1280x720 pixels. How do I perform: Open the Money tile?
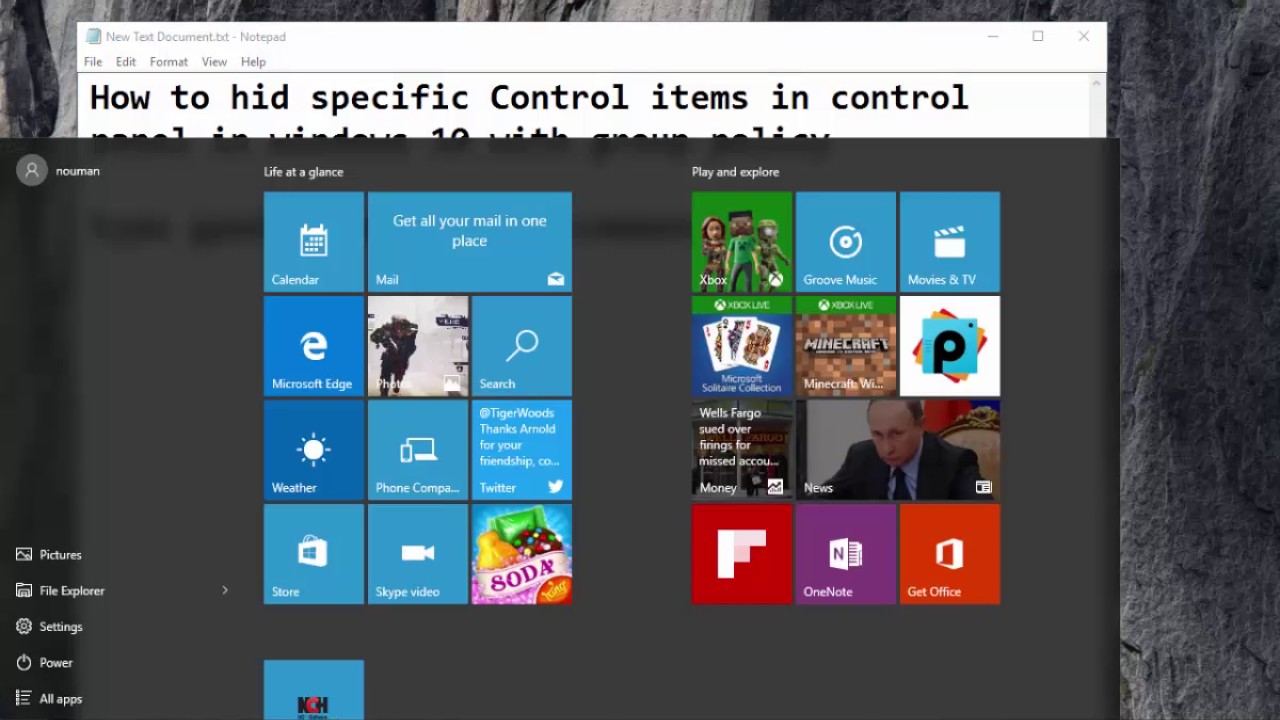coord(742,450)
